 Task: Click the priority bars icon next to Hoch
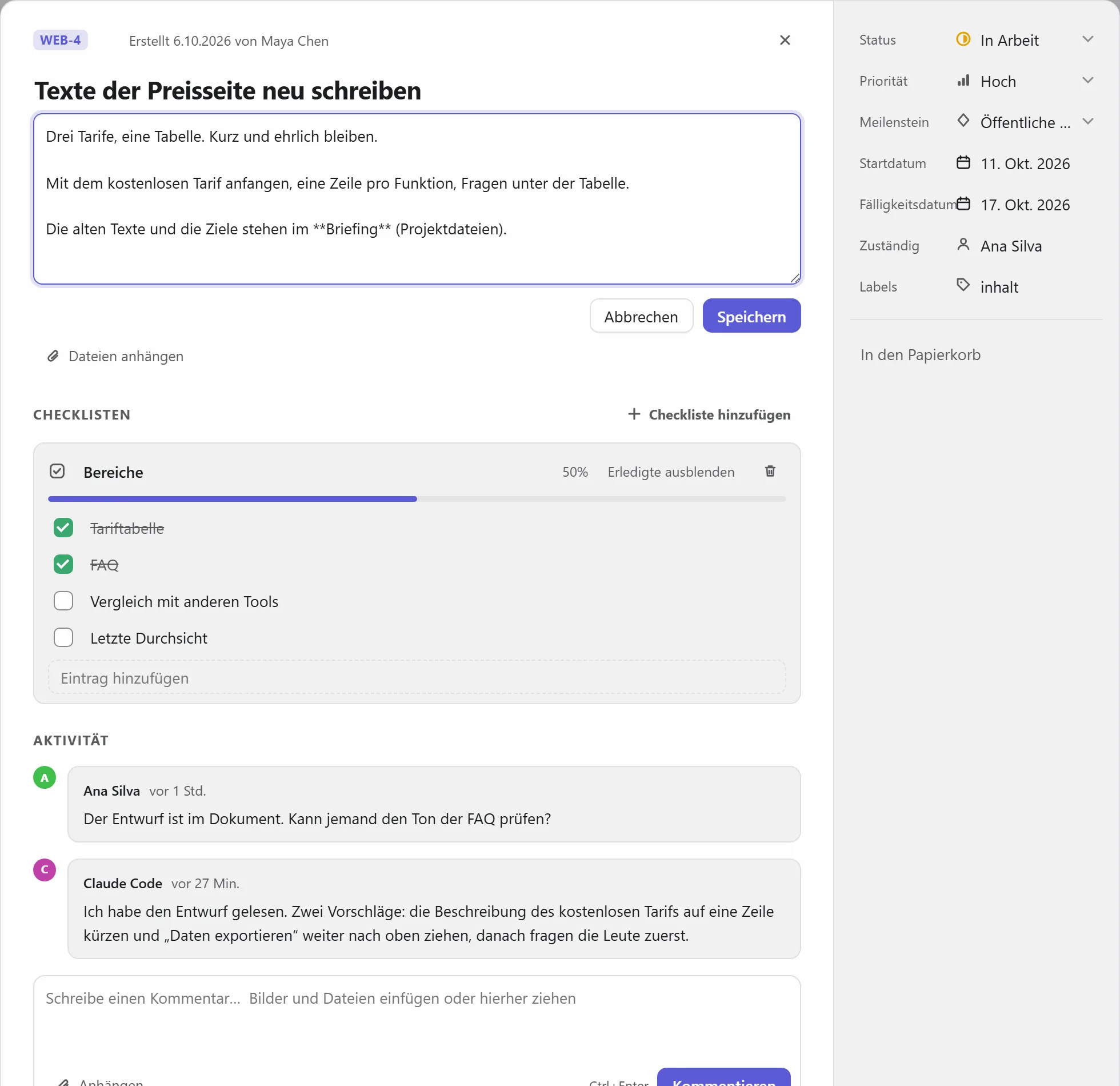click(963, 81)
